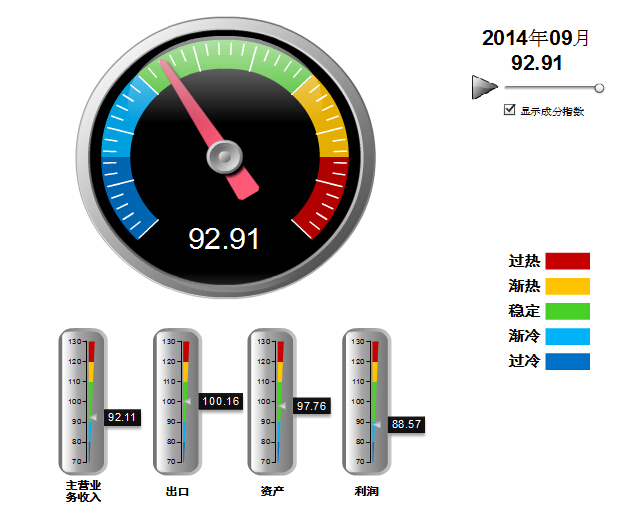Click the dark blue 过冷 legend swatch
638x505 pixels.
tap(567, 361)
